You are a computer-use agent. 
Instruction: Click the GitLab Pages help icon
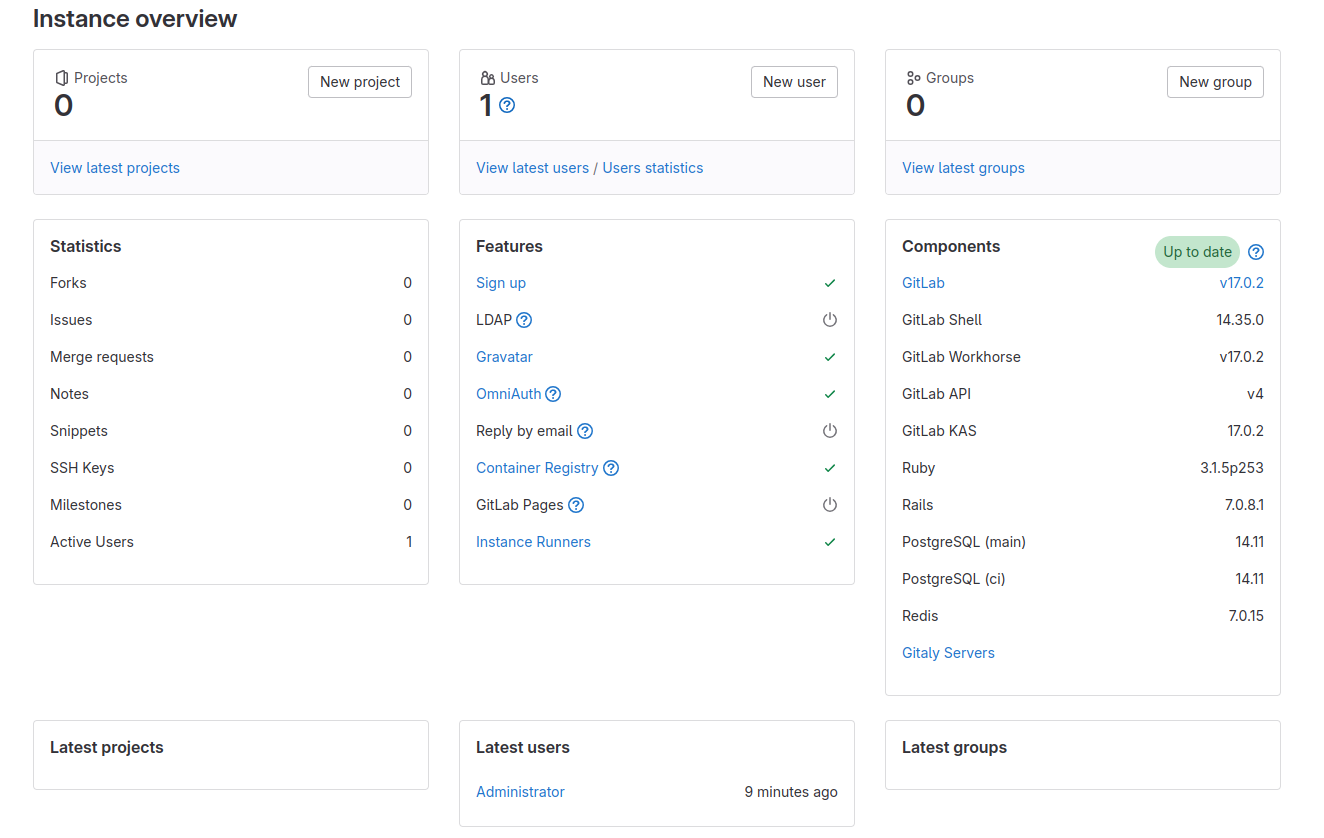point(576,505)
